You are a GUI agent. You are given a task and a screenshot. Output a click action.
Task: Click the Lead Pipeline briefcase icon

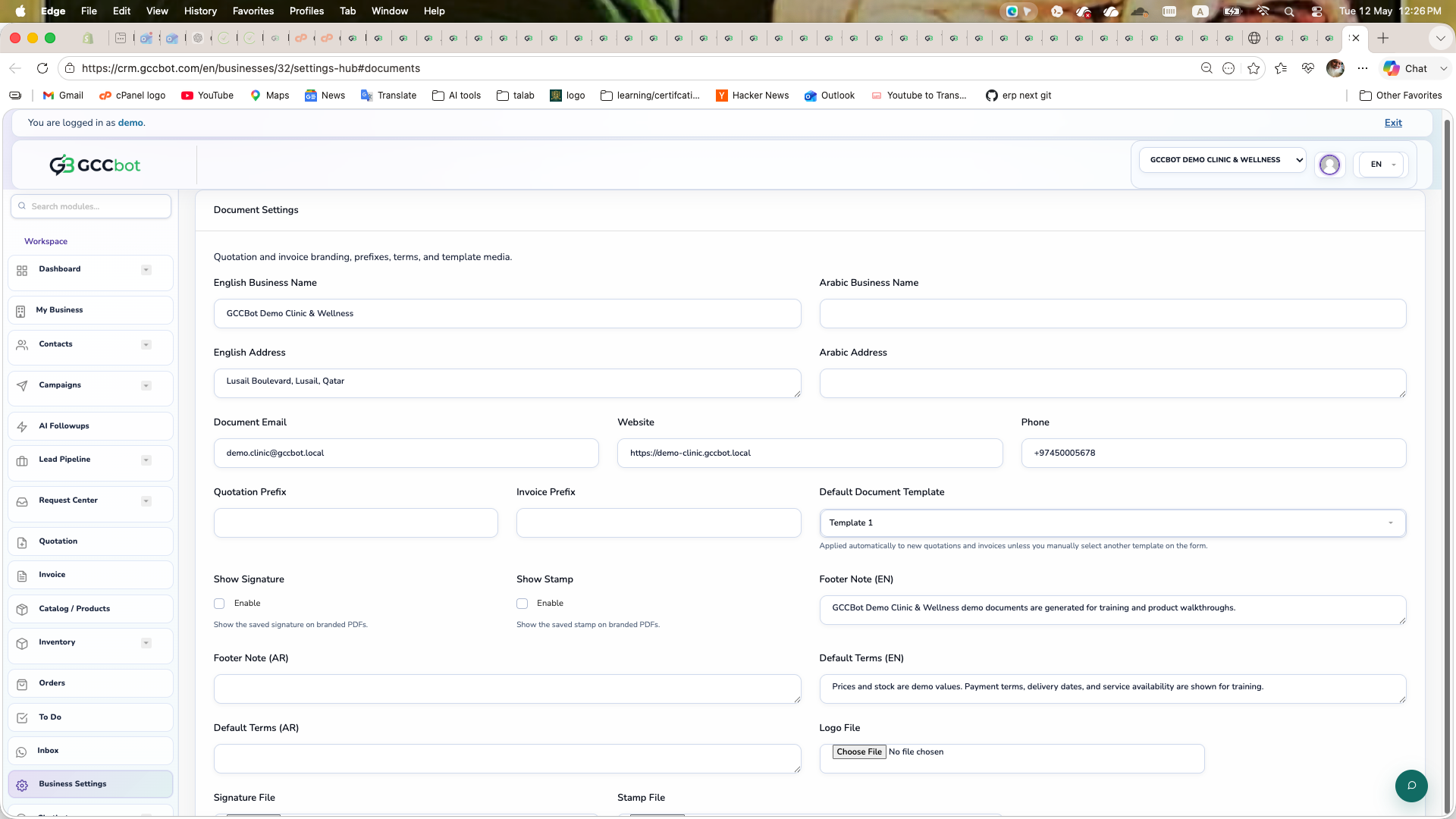[22, 460]
